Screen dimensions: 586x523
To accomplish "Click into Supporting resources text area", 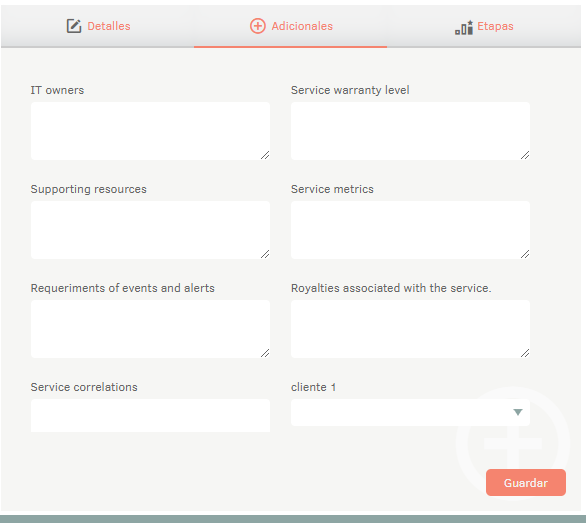I will [x=150, y=230].
